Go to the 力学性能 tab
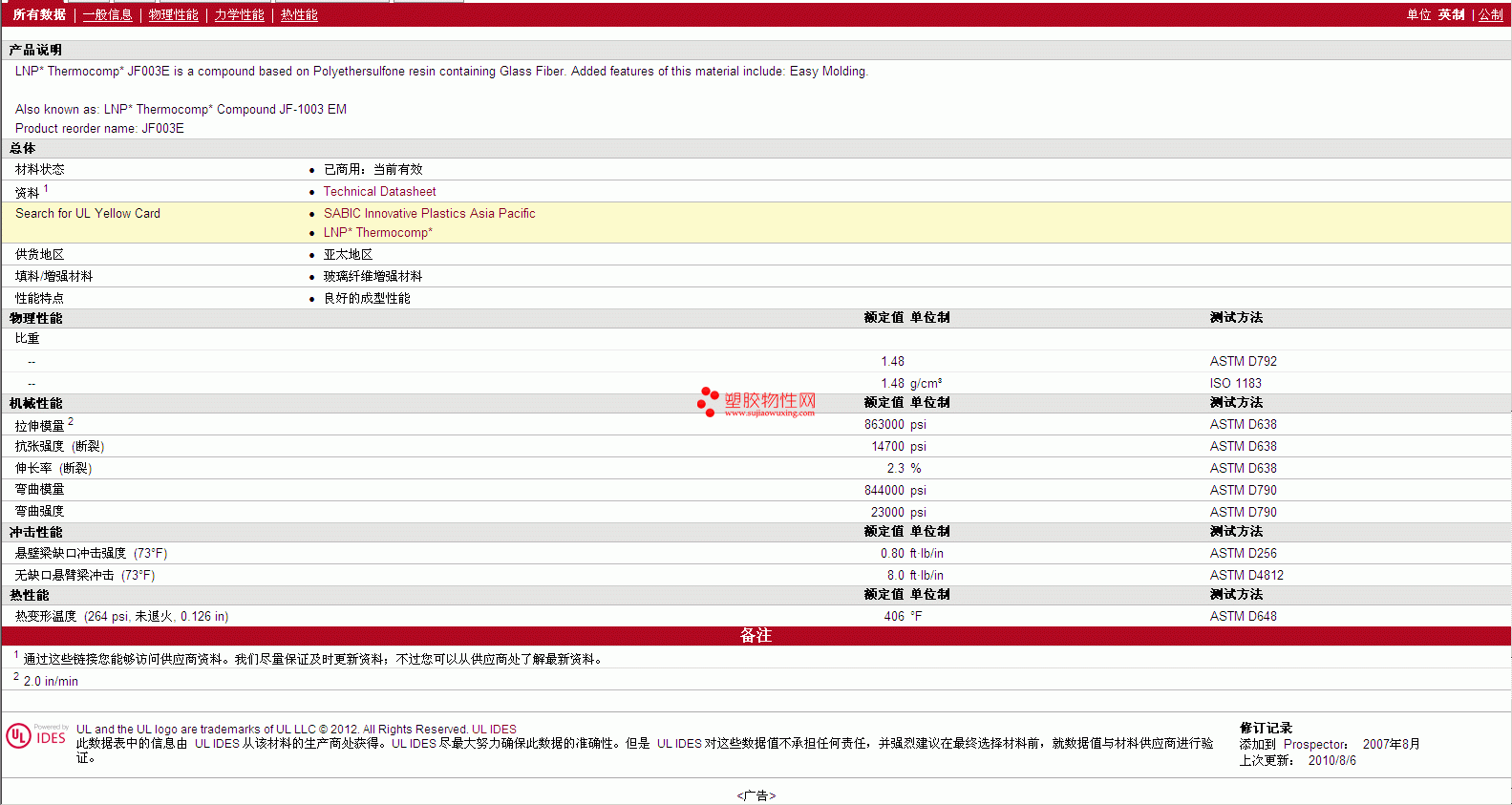 tap(239, 14)
